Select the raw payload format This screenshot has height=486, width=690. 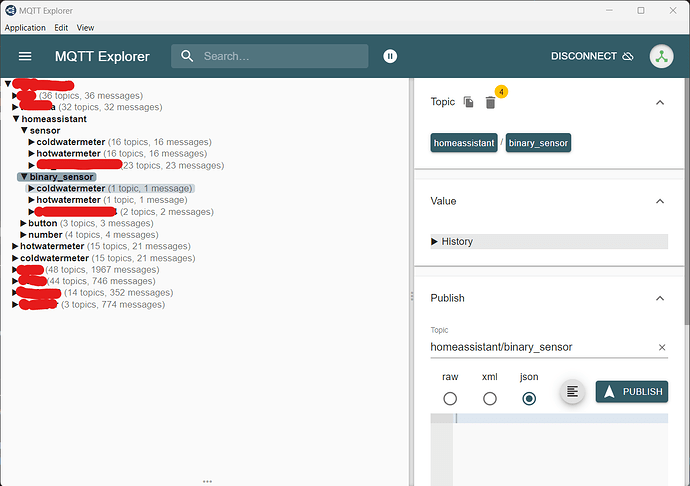(x=450, y=398)
